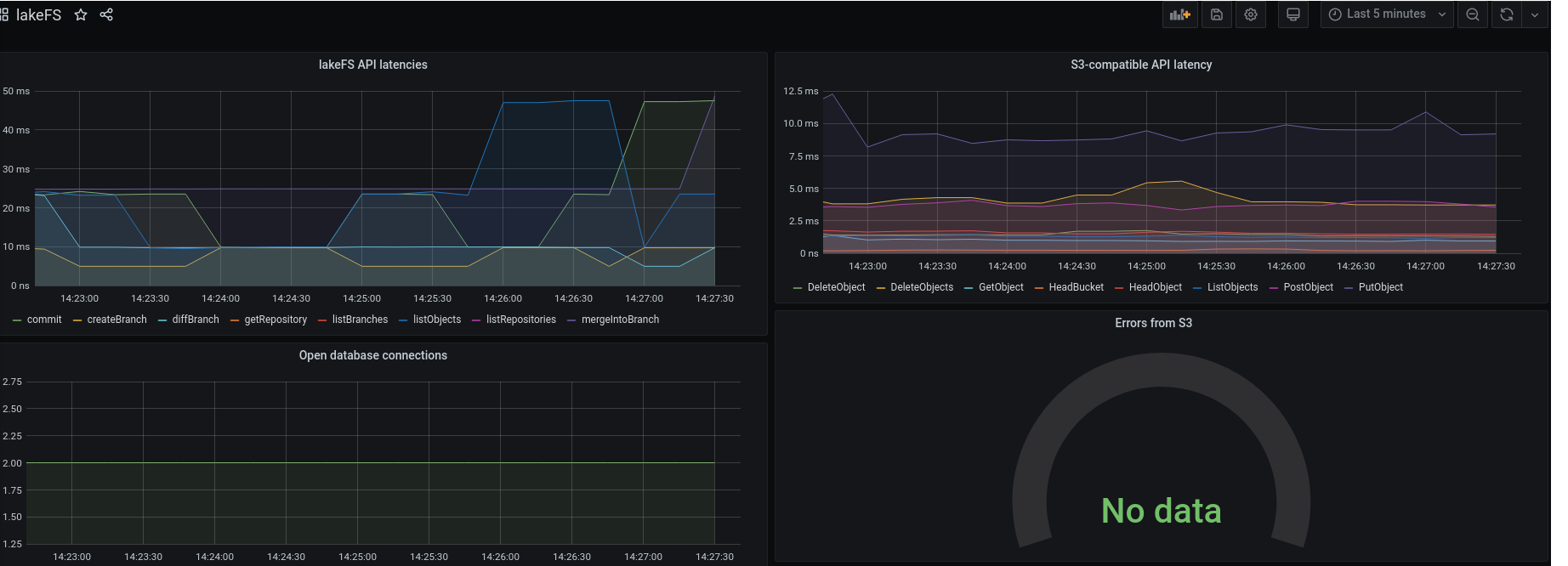Click the createBranch legend color line
The image size is (1568, 566).
tap(77, 320)
